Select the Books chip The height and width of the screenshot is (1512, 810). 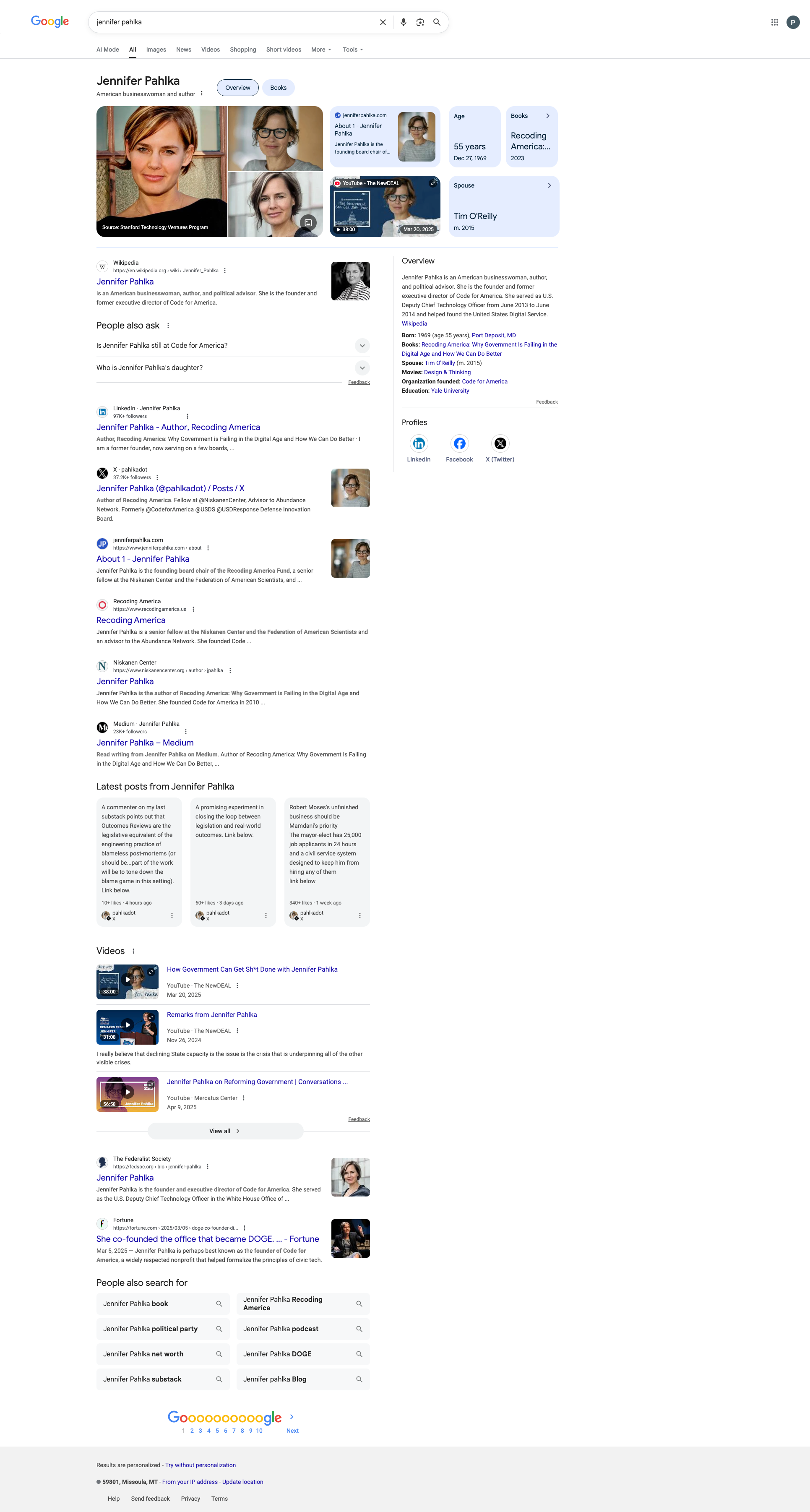pyautogui.click(x=278, y=88)
